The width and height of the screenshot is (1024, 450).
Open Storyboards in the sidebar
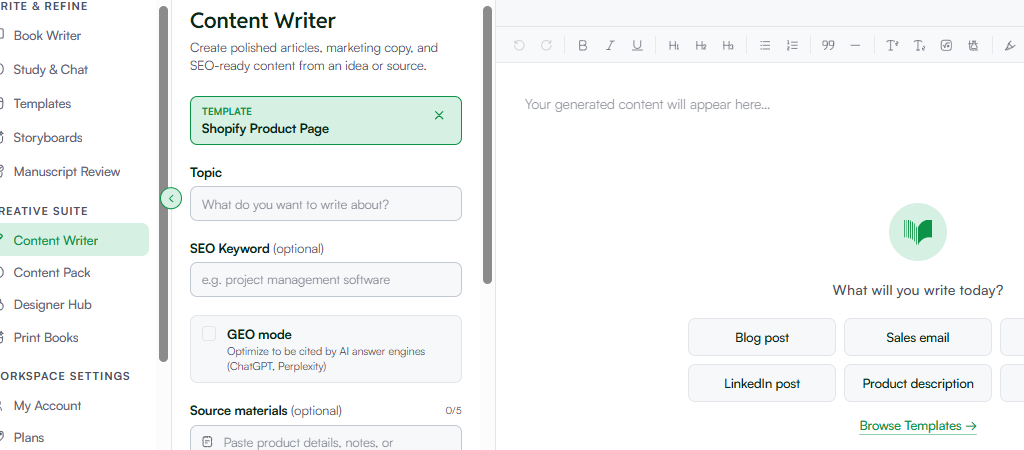48,138
